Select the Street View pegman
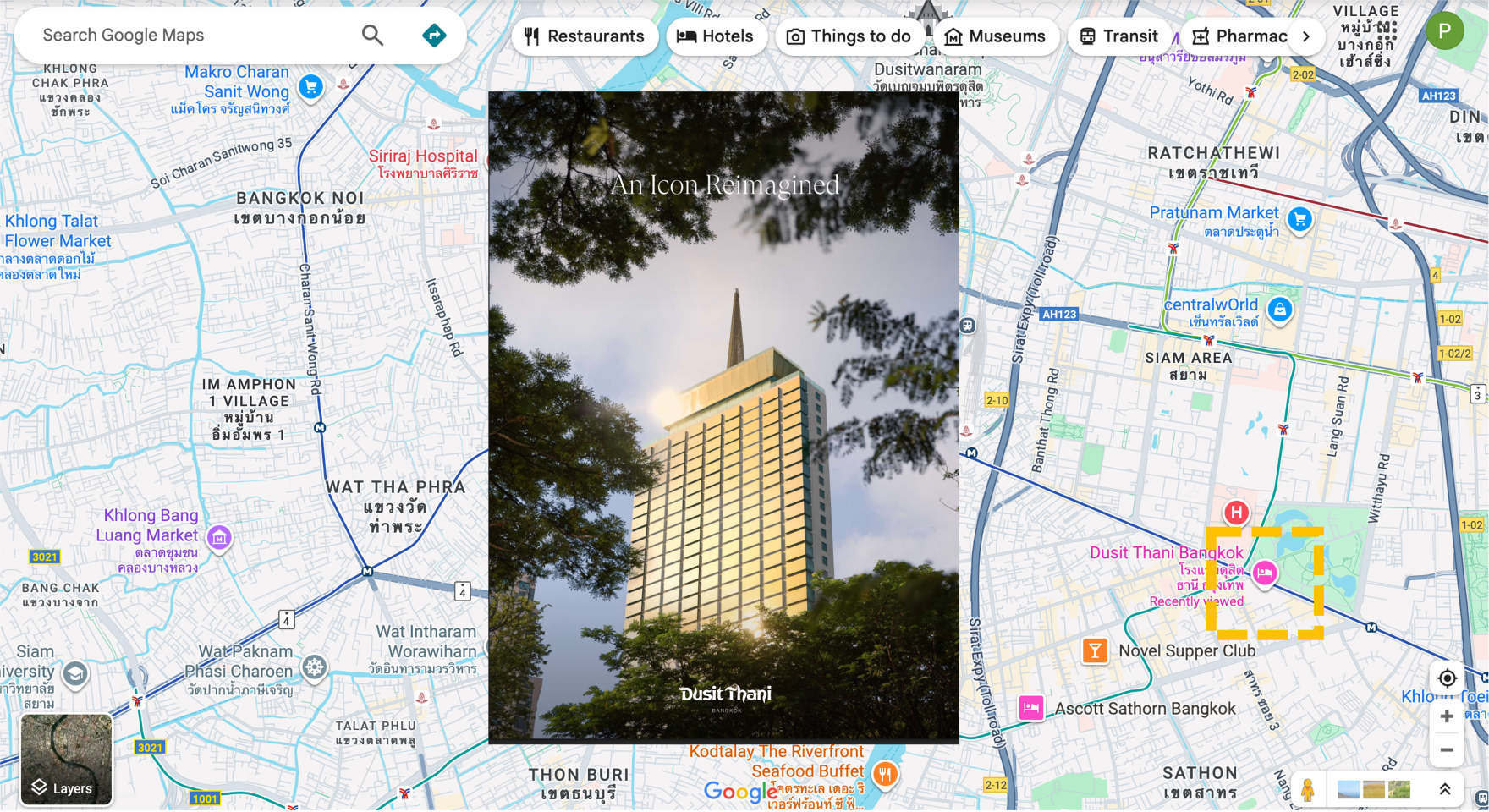Image resolution: width=1489 pixels, height=812 pixels. point(1308,790)
